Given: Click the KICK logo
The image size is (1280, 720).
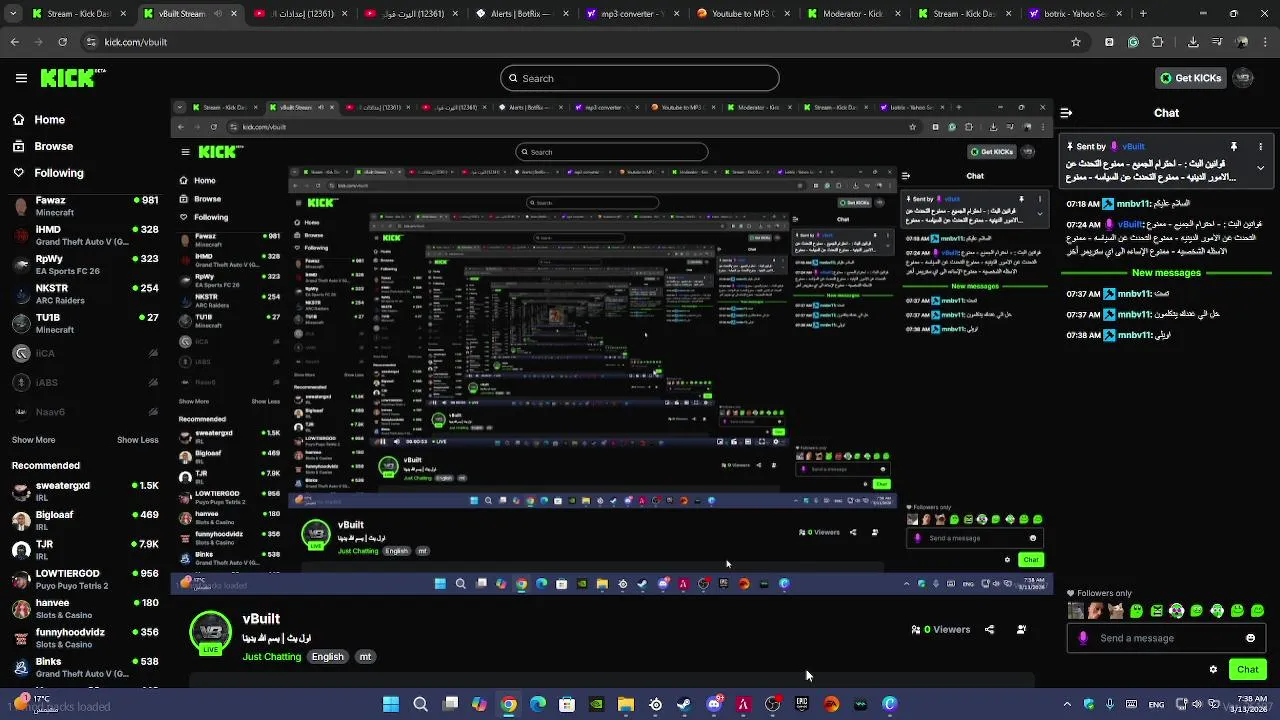Looking at the screenshot, I should tap(73, 78).
